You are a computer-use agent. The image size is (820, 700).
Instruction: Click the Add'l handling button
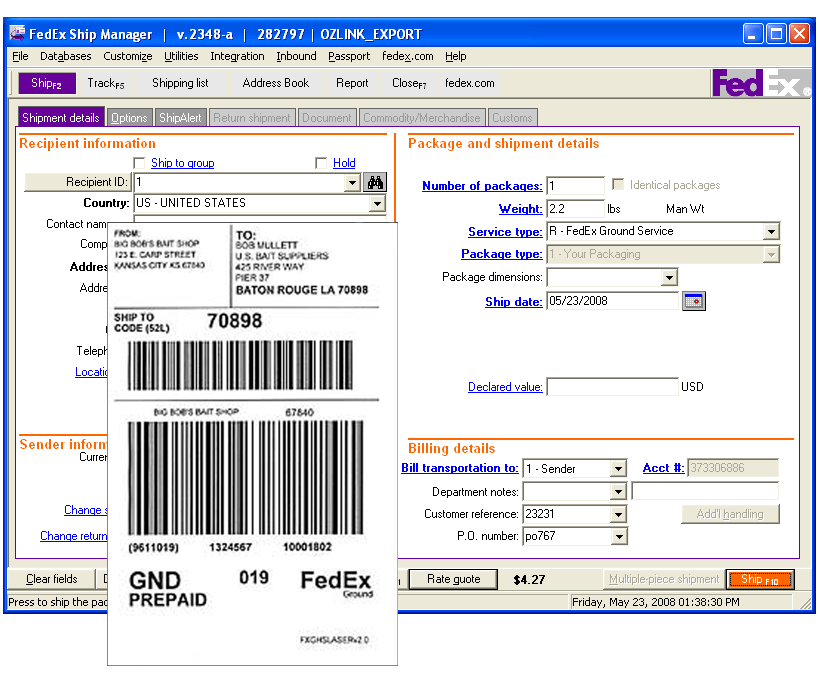tap(730, 514)
